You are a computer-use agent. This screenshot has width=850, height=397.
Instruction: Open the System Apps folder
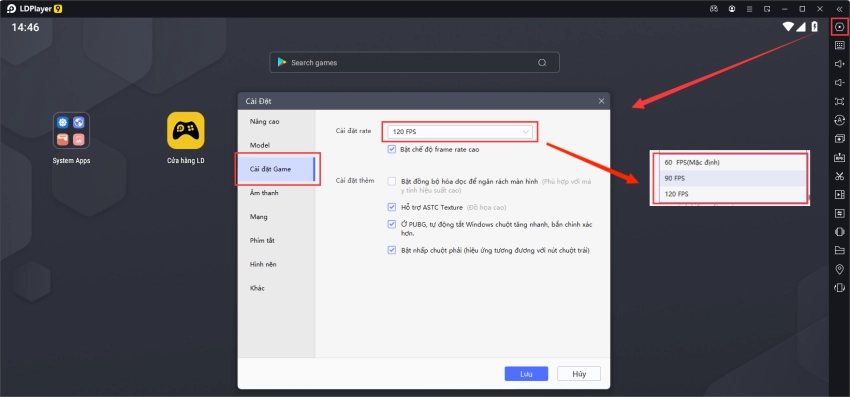tap(71, 131)
